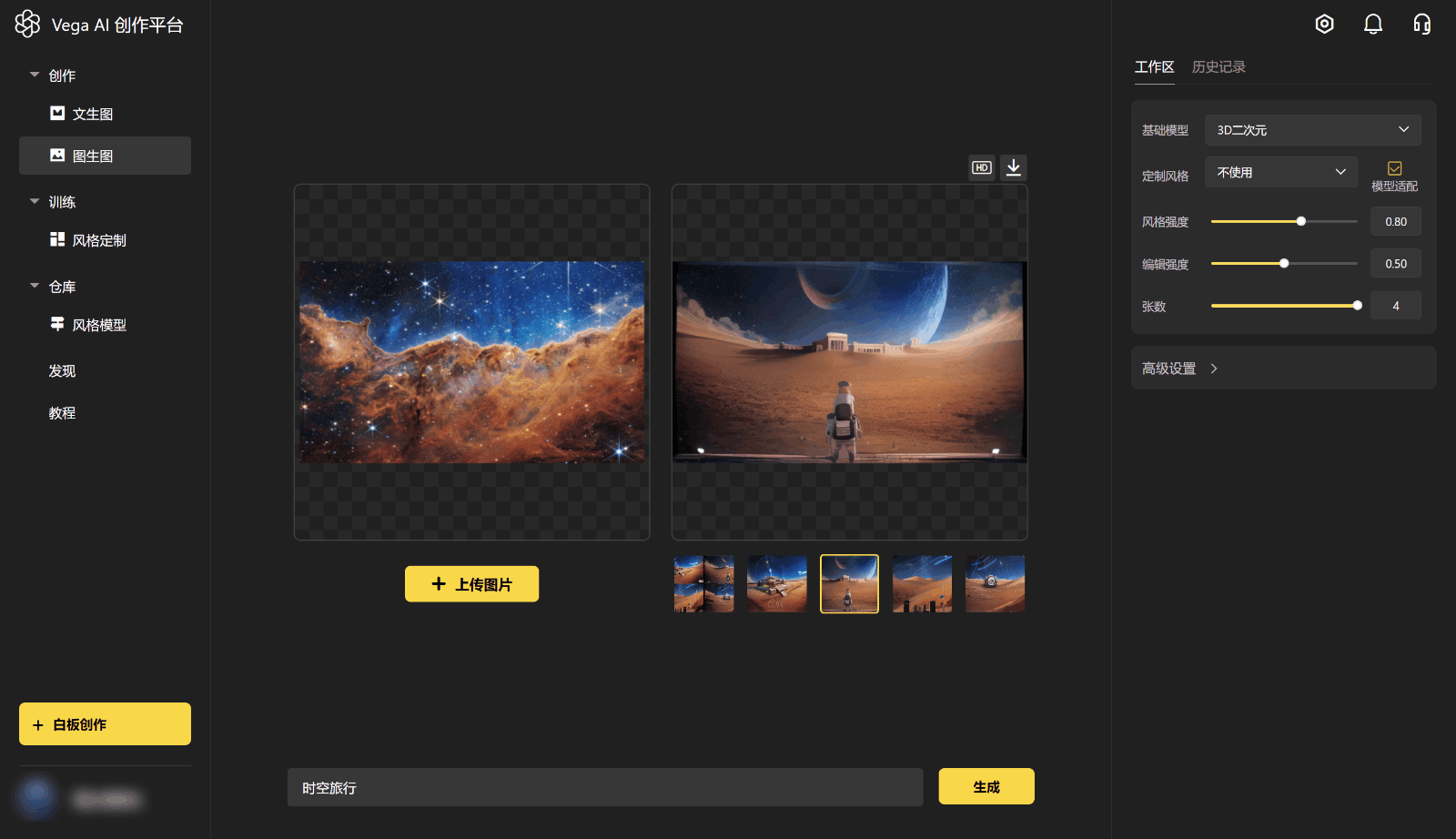Open the 文生图 page
The image size is (1456, 839).
(105, 114)
